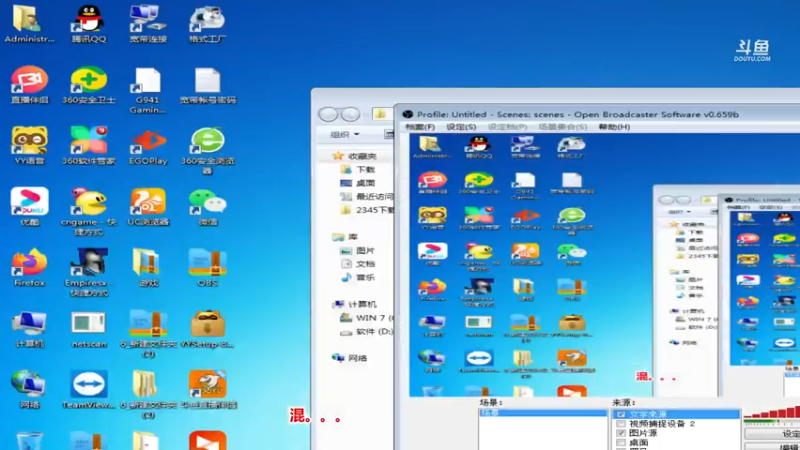Open 音乐 library in Explorer
Screen dimensions: 800x450
point(359,277)
